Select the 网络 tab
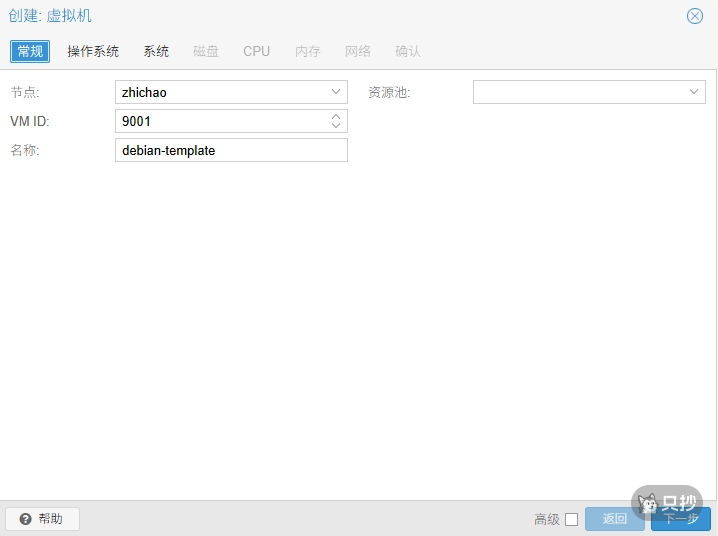This screenshot has width=718, height=536. [358, 51]
